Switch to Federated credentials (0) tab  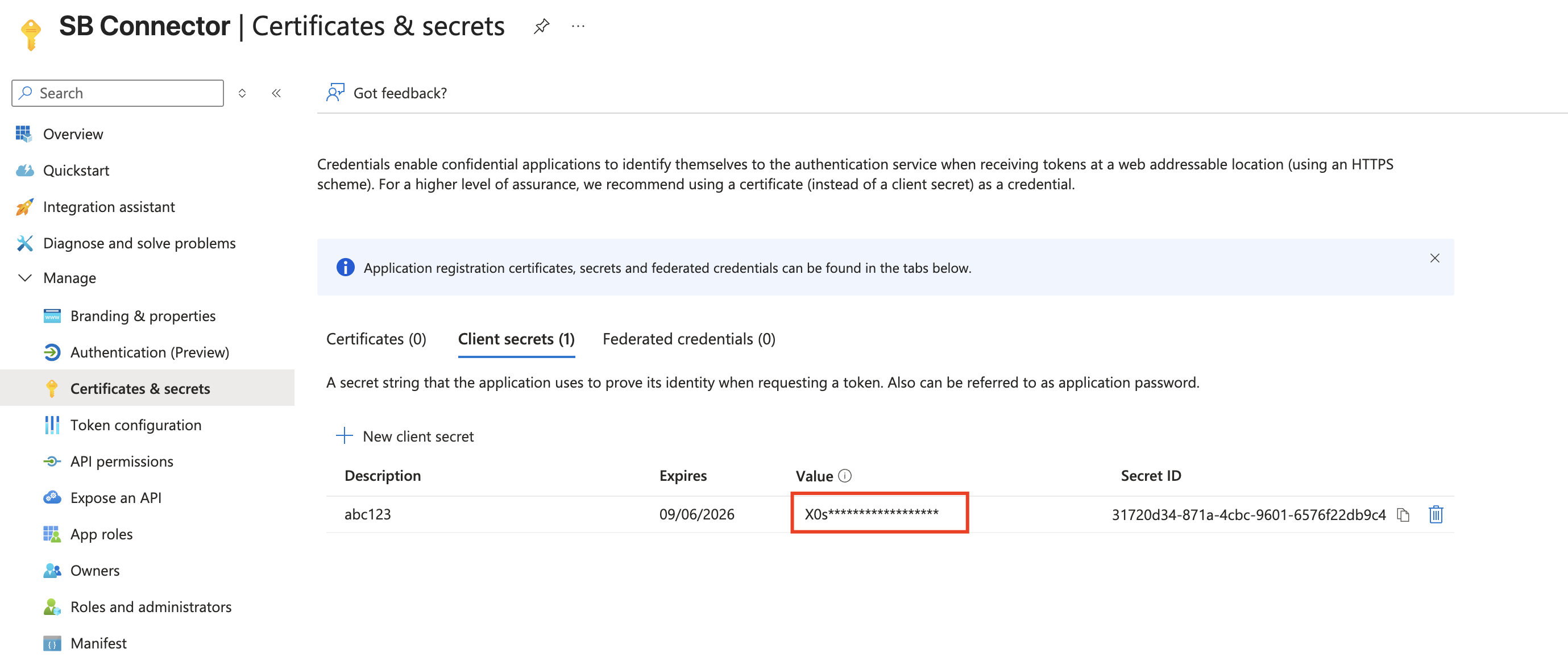pos(688,339)
